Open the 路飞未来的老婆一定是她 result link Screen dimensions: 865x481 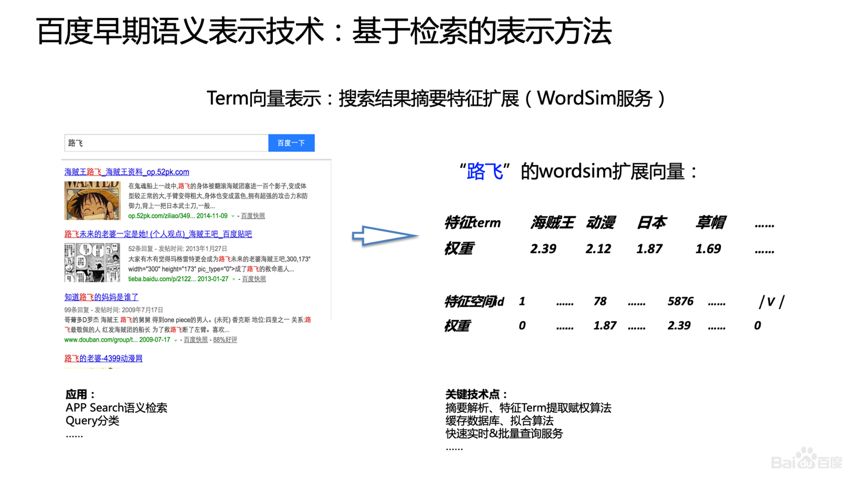pos(158,234)
